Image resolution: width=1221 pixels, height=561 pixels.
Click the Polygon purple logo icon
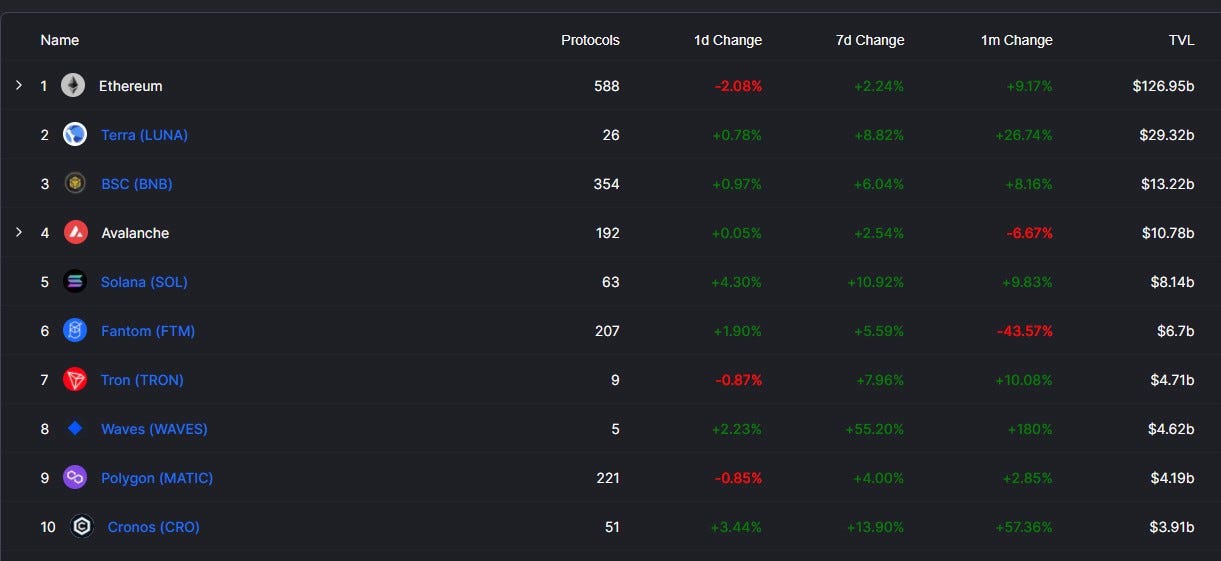[75, 477]
